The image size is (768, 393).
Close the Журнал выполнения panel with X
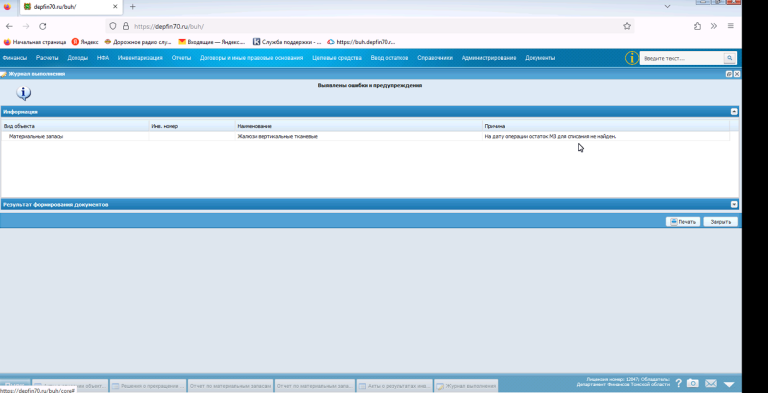(x=737, y=74)
